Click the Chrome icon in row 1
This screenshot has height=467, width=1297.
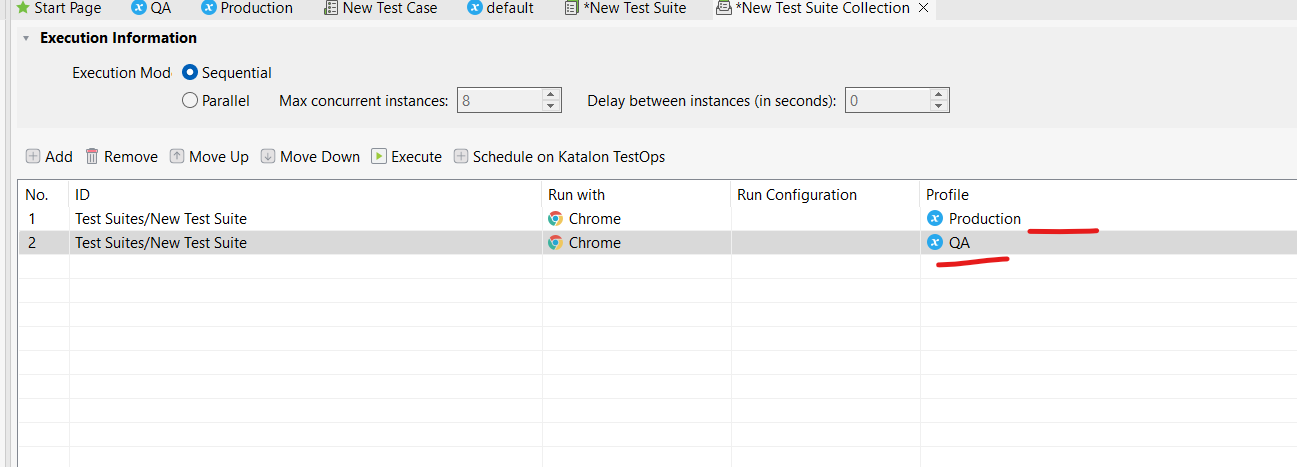[x=555, y=219]
